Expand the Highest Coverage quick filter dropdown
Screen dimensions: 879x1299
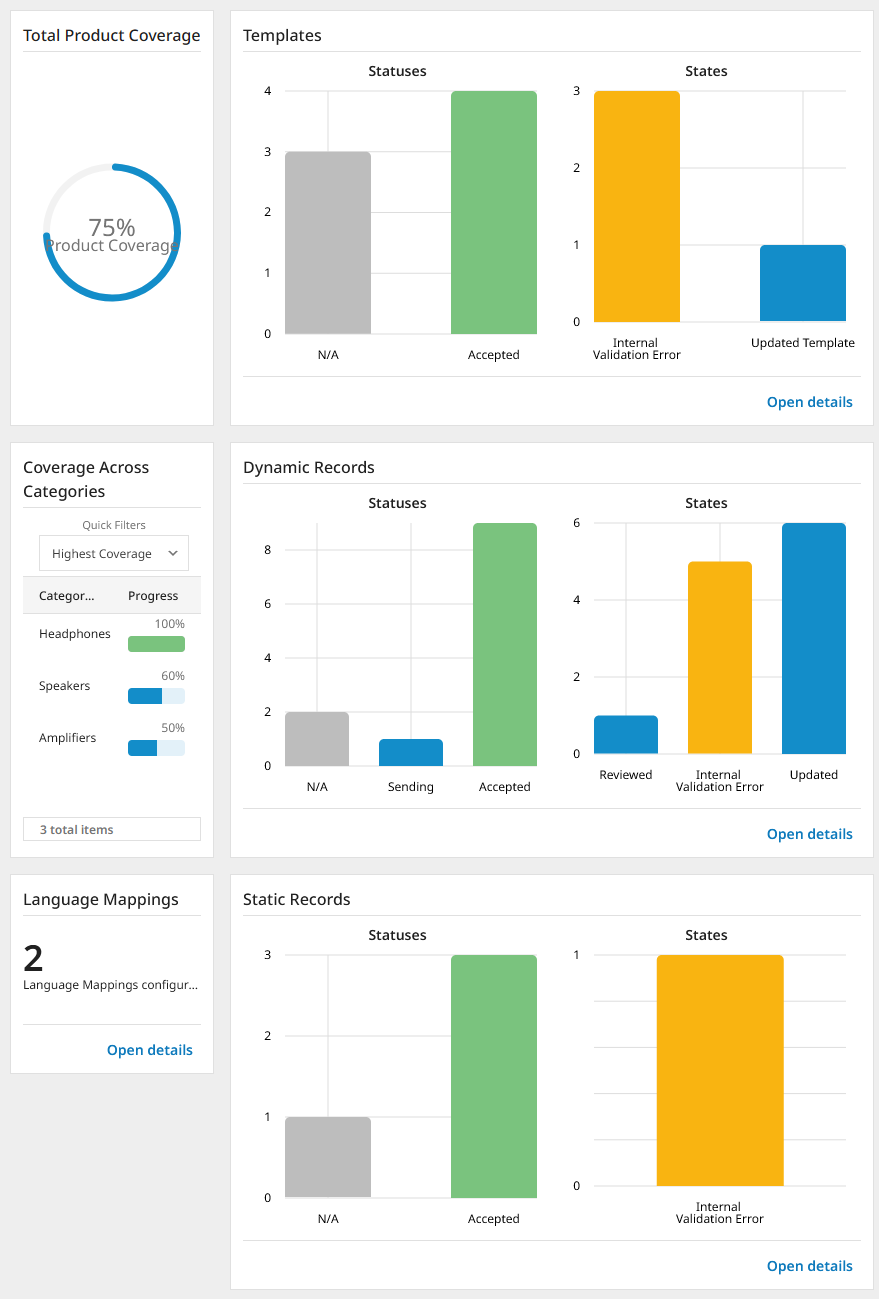(114, 553)
